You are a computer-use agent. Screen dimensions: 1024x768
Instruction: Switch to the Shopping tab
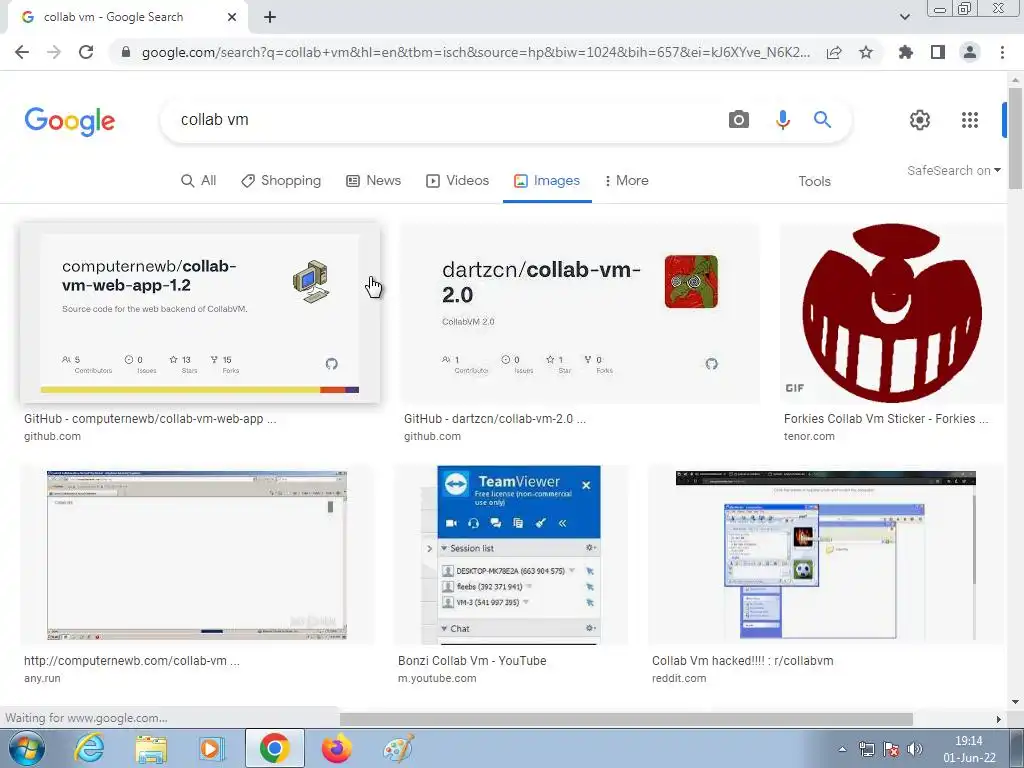(281, 181)
